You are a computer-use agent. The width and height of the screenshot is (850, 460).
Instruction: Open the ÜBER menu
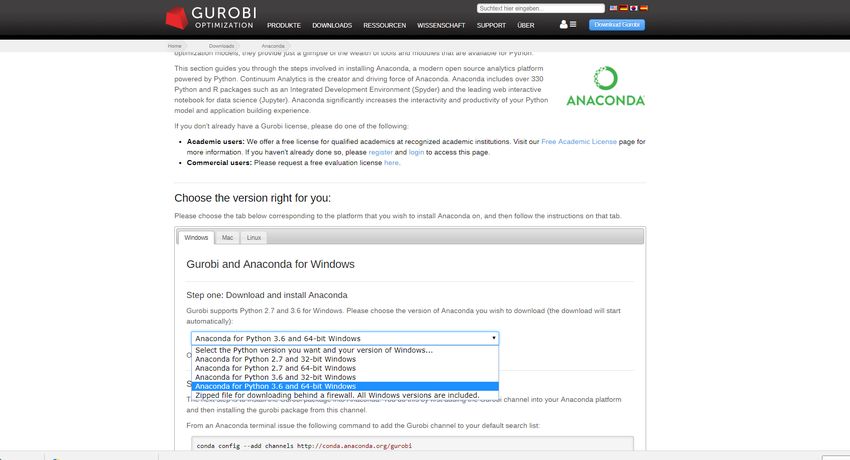tap(525, 25)
